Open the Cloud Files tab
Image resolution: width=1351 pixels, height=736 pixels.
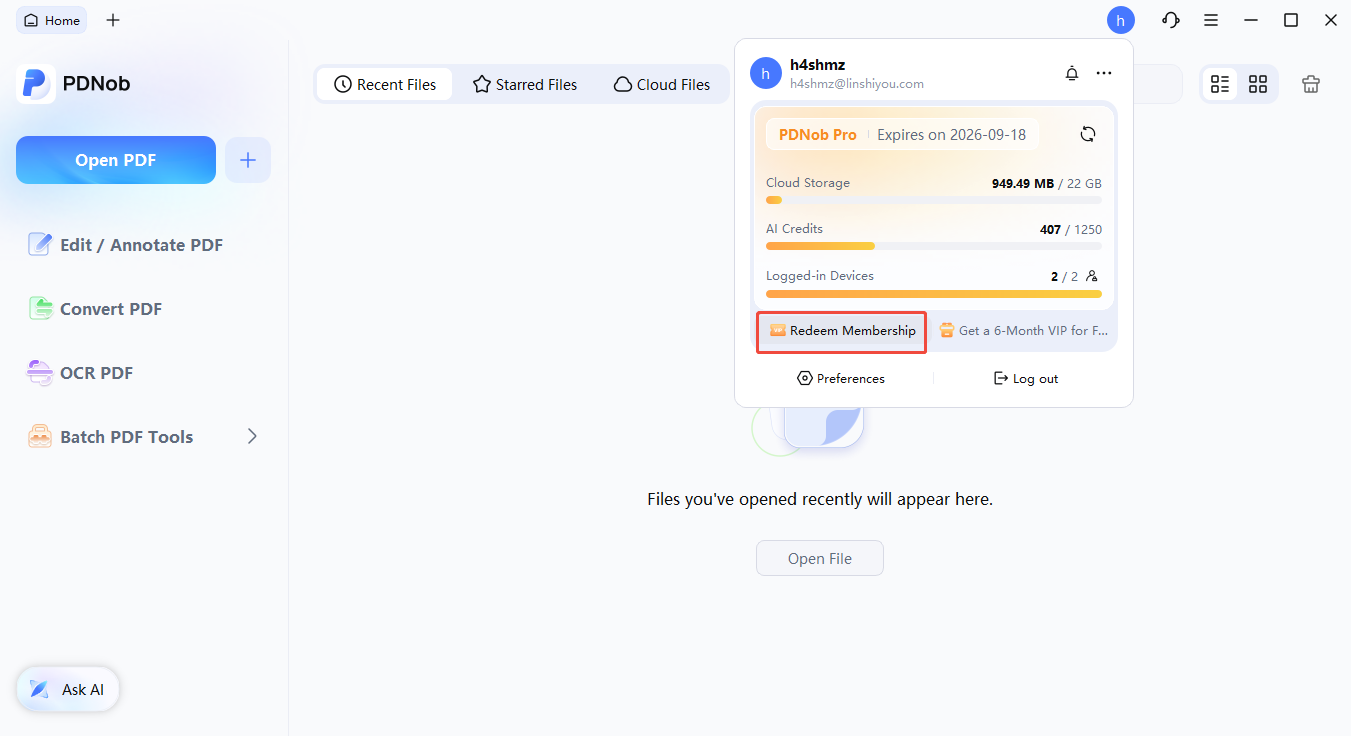coord(662,85)
